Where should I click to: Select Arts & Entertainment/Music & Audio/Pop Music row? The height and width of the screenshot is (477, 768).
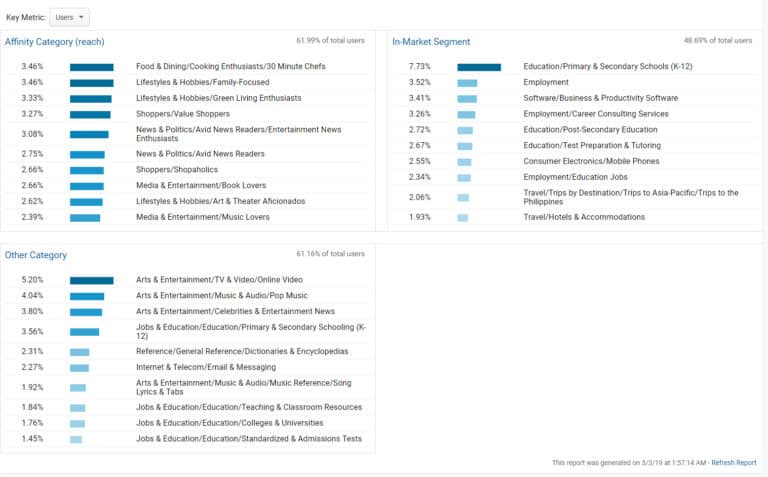point(221,296)
